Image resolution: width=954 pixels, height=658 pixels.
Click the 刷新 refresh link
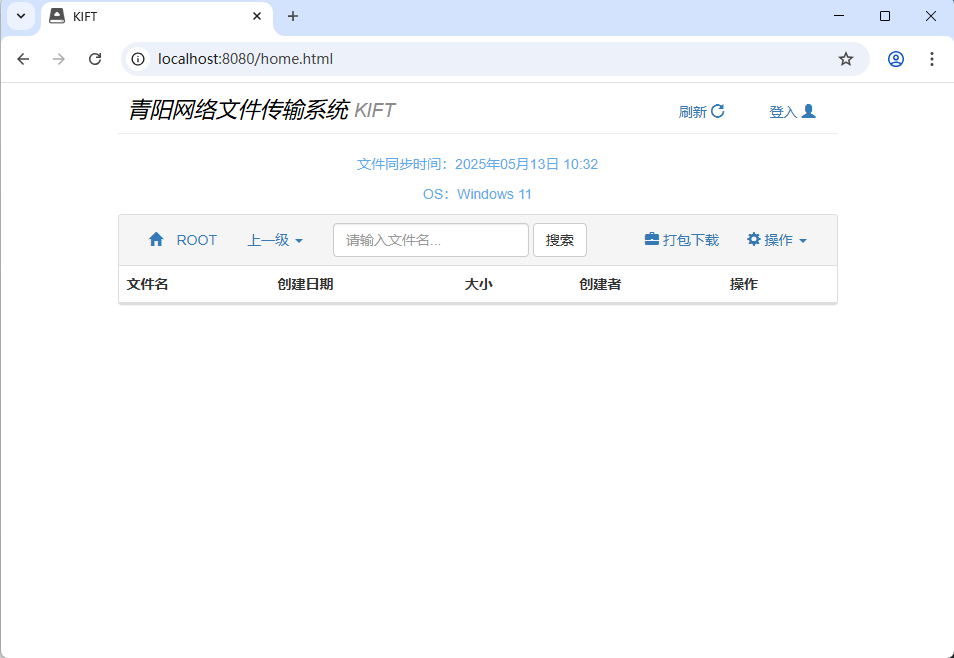[x=694, y=111]
